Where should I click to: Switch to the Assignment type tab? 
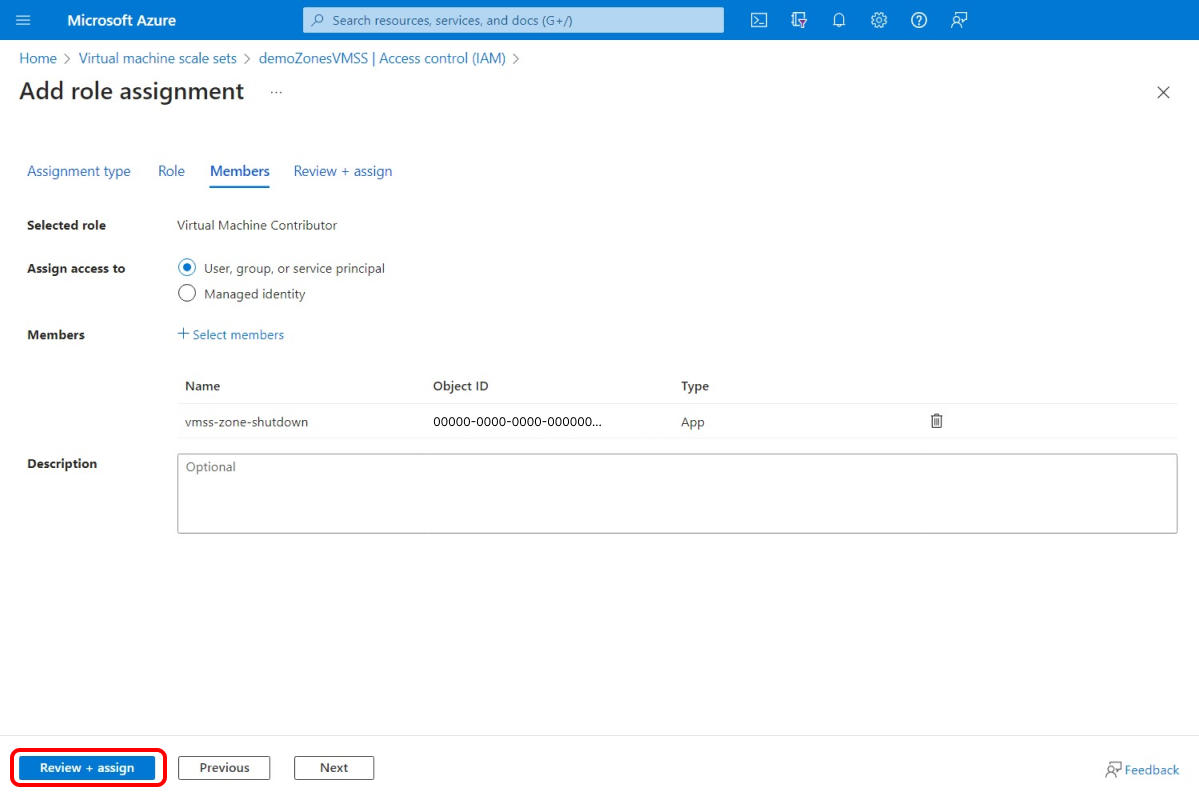pyautogui.click(x=79, y=171)
